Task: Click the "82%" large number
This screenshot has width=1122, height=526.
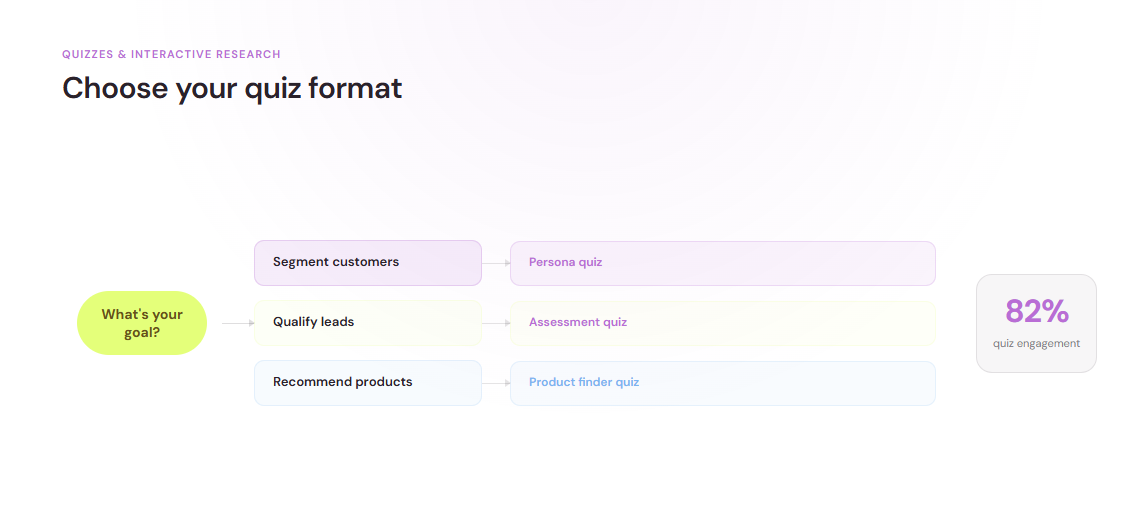Action: click(1037, 311)
